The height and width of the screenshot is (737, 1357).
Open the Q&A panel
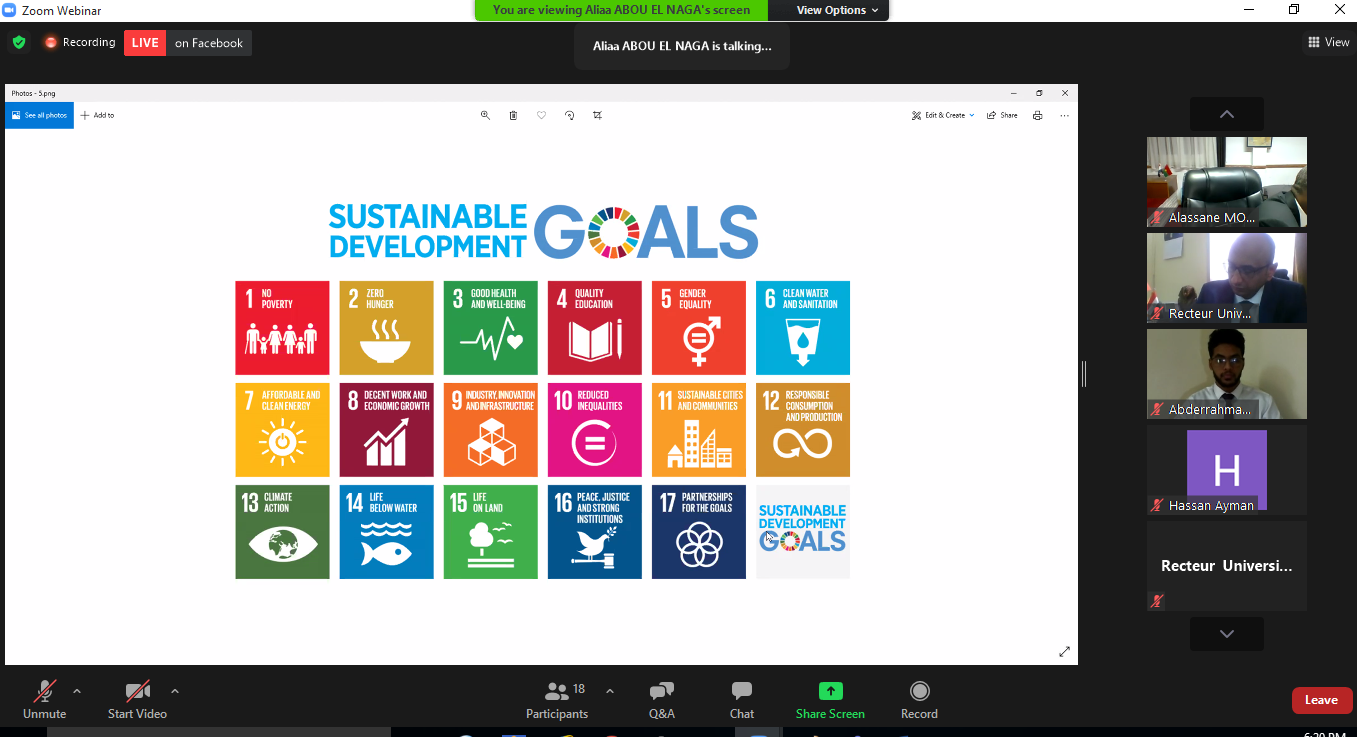(x=661, y=692)
